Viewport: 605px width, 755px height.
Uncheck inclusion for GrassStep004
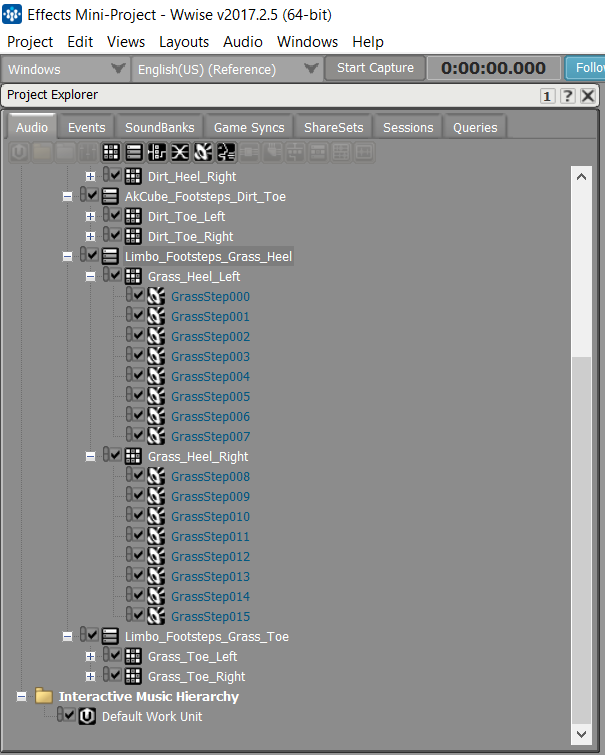[139, 375]
